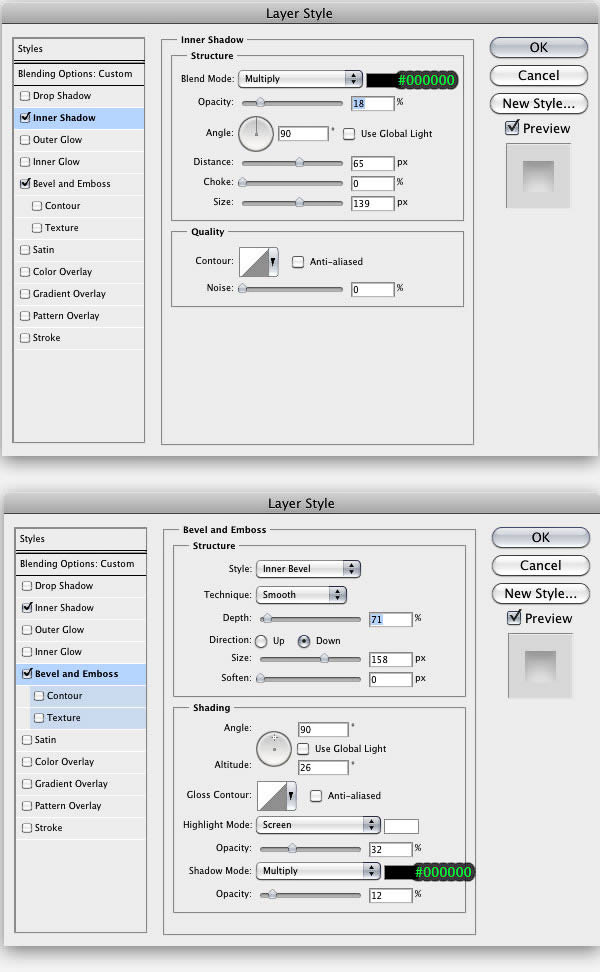The image size is (600, 972).
Task: Click the Inner Shadow Size field 139
Action: (x=372, y=203)
